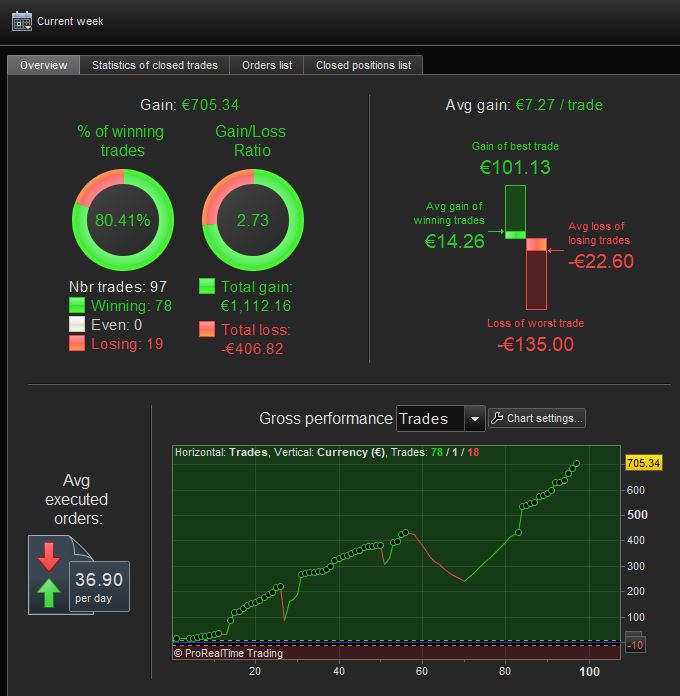
Task: Click the chart header Horizontal: Trades text
Action: (221, 452)
